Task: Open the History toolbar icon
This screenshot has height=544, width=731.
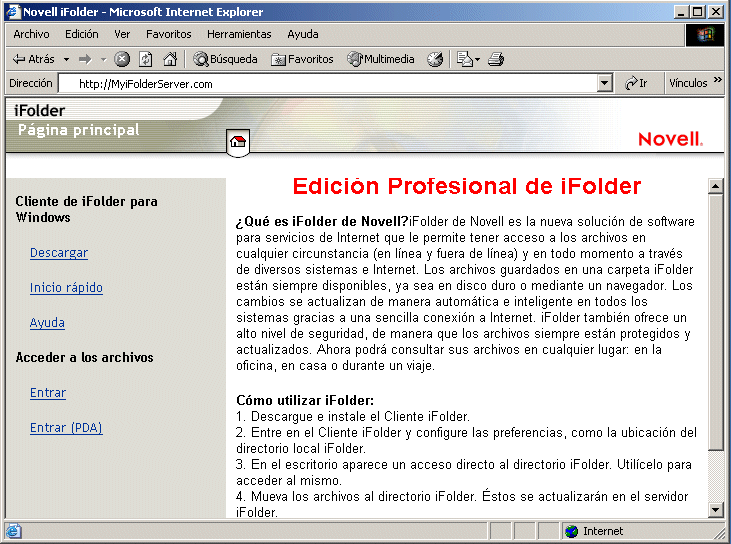Action: point(435,59)
